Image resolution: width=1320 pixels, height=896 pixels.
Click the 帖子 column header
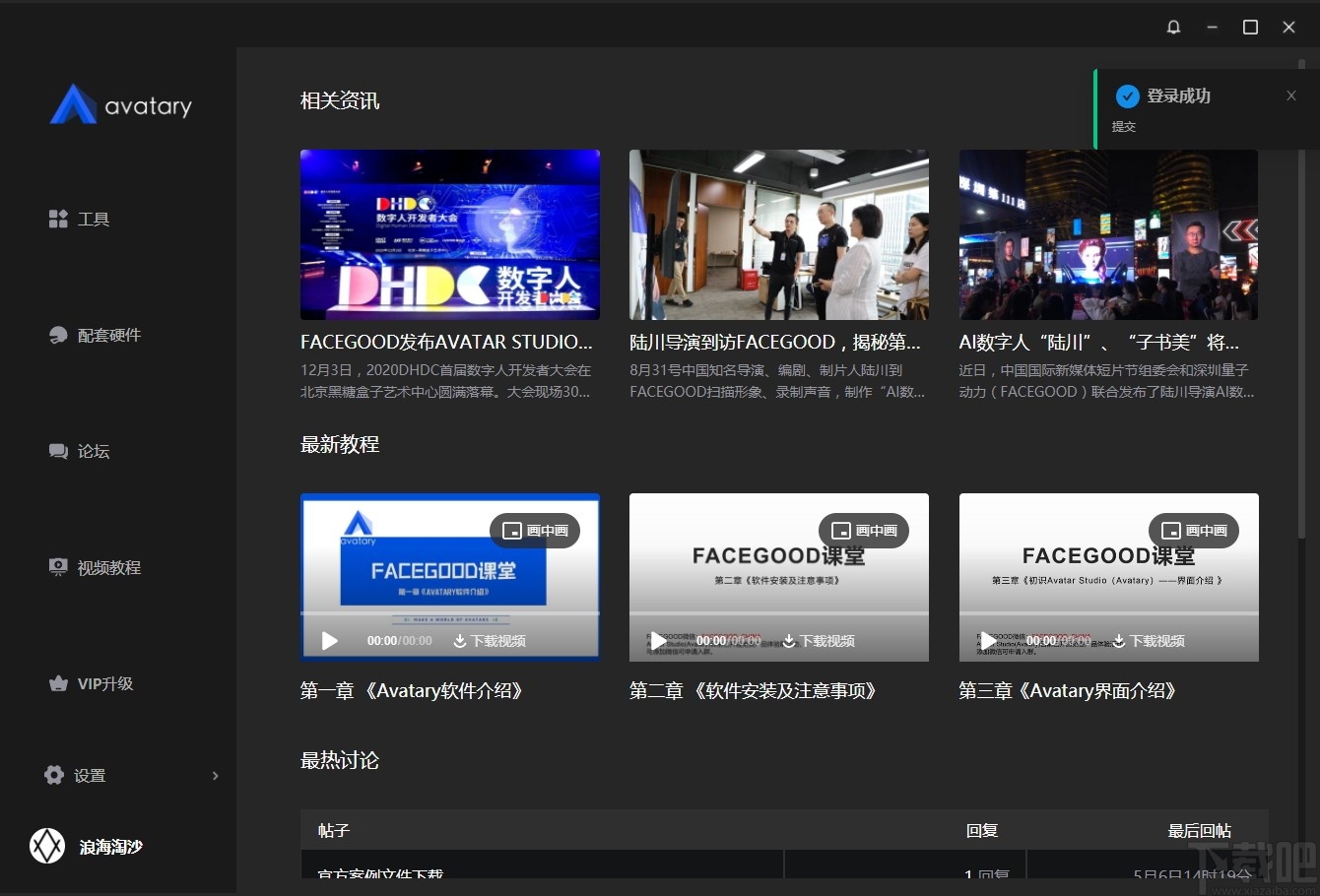pos(334,830)
